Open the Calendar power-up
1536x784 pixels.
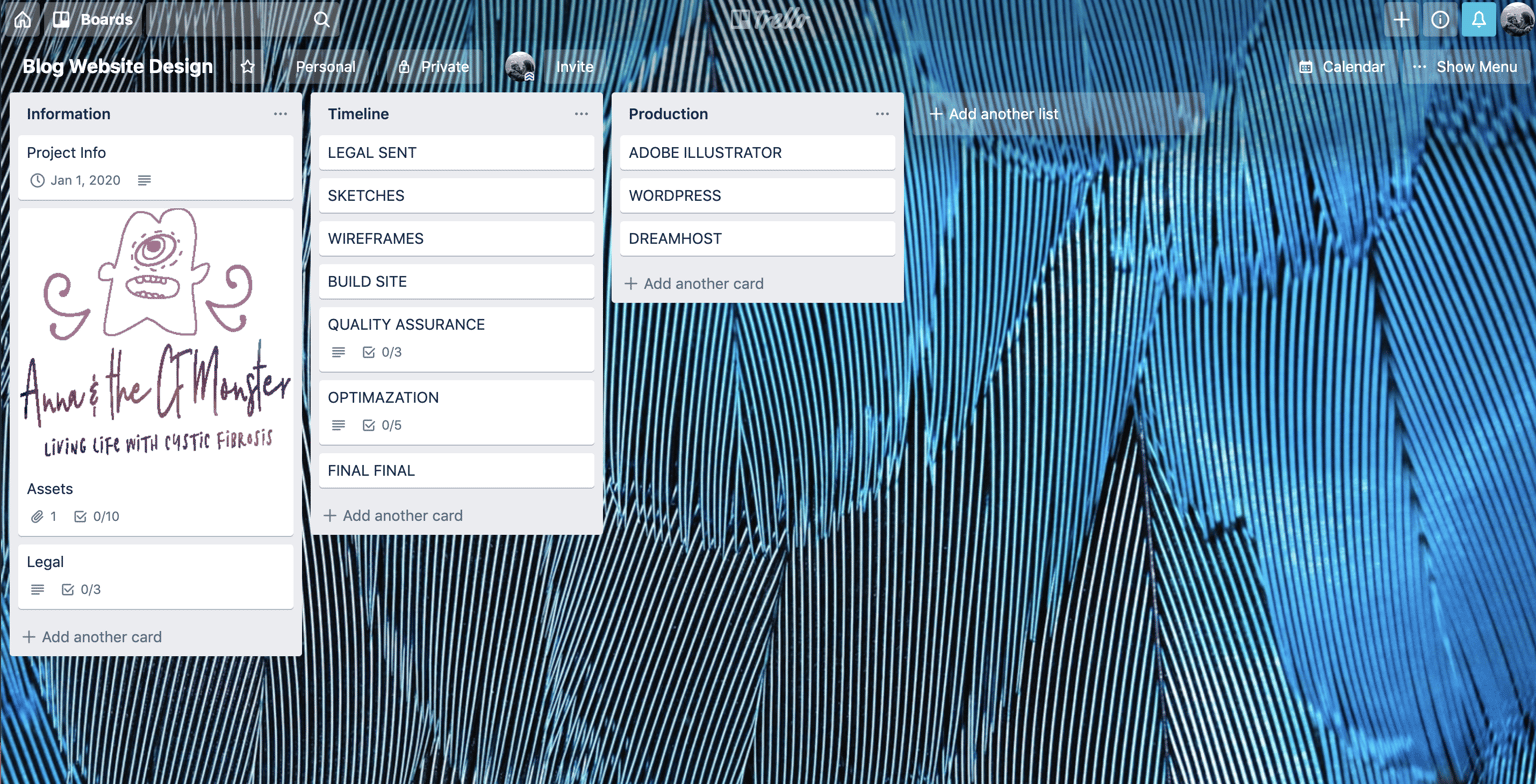1342,67
